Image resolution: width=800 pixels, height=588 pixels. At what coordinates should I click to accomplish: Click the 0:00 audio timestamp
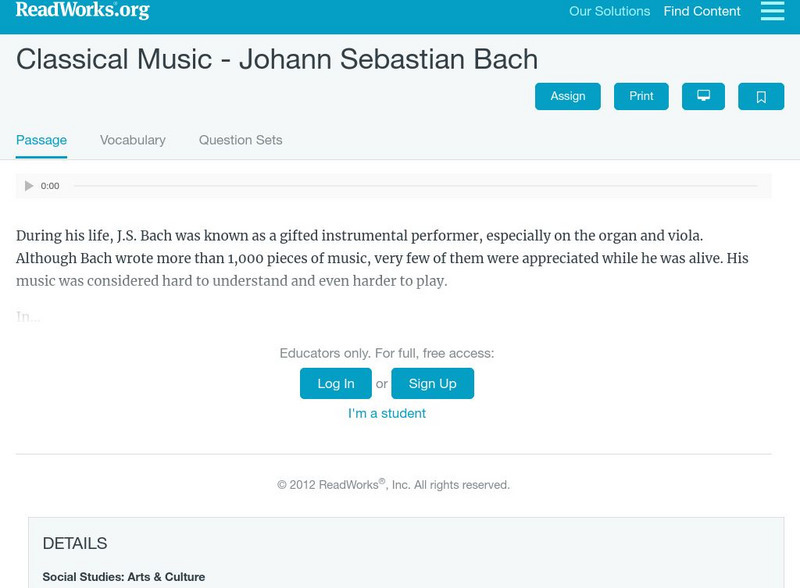coord(49,185)
